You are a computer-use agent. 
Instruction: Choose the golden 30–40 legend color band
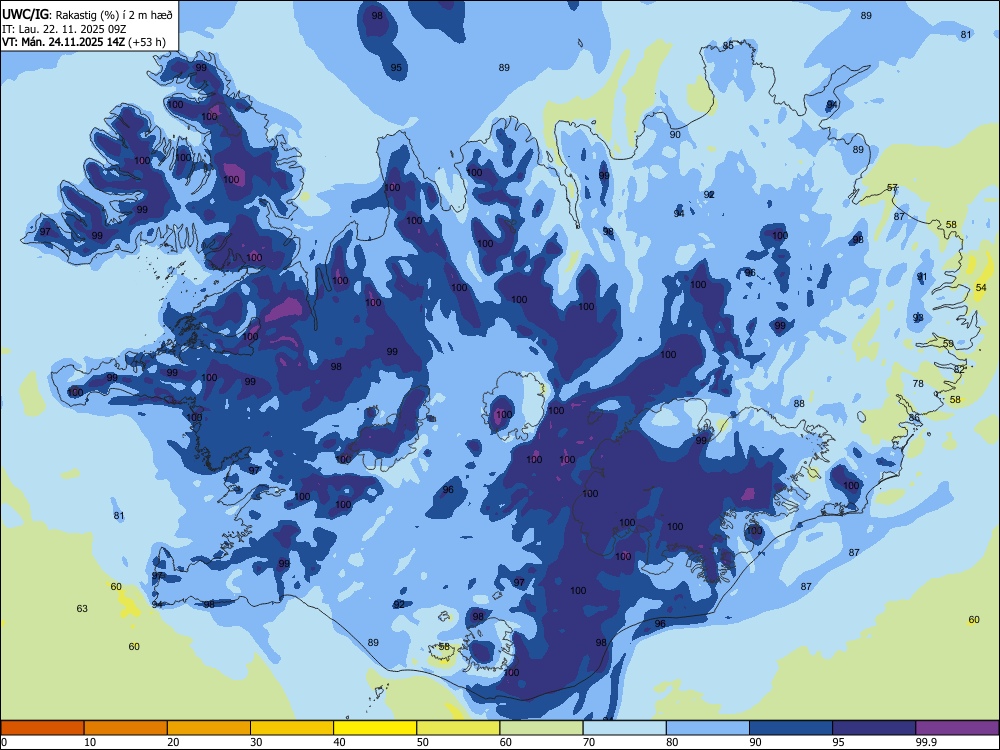click(292, 728)
